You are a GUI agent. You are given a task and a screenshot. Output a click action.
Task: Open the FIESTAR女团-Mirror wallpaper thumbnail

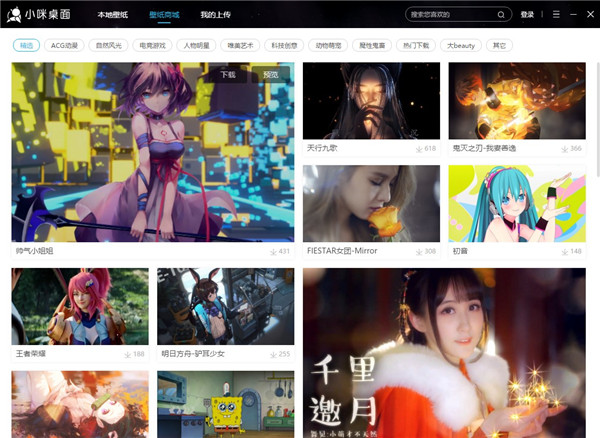click(371, 204)
